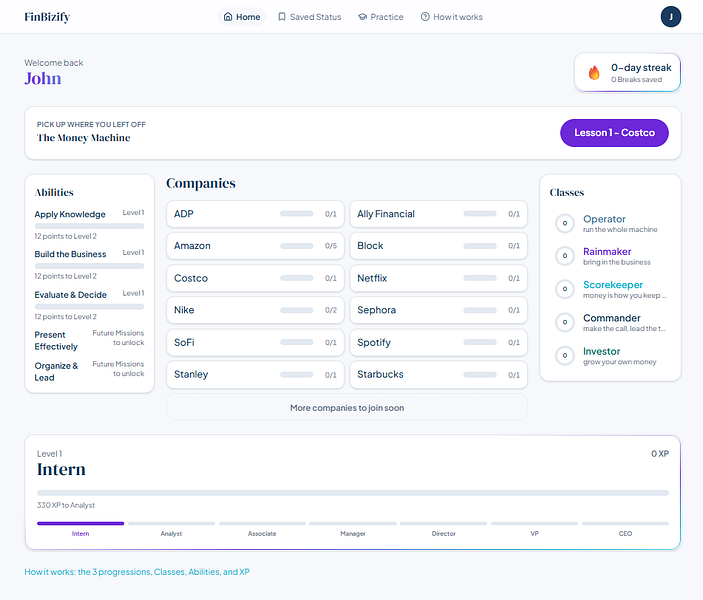This screenshot has height=600, width=703.
Task: Open the ADP company card
Action: (255, 214)
